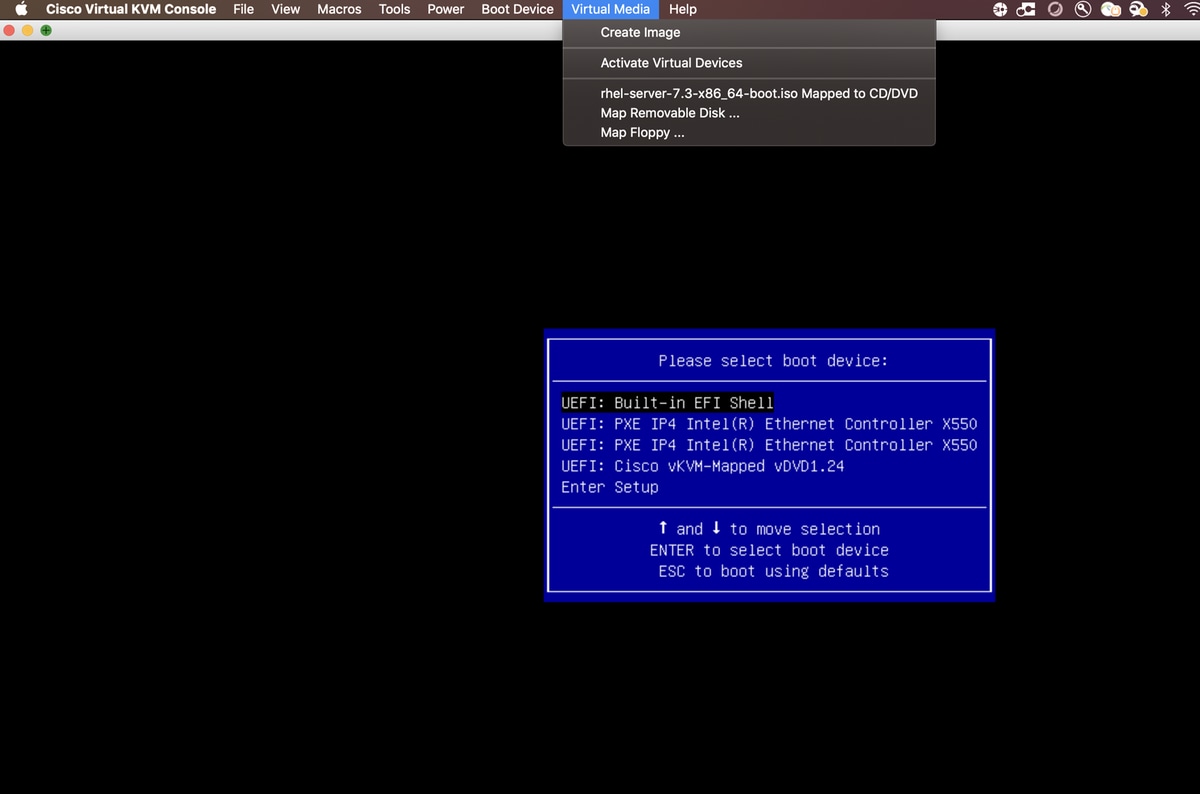
Task: Open the Apple menu
Action: click(x=20, y=9)
